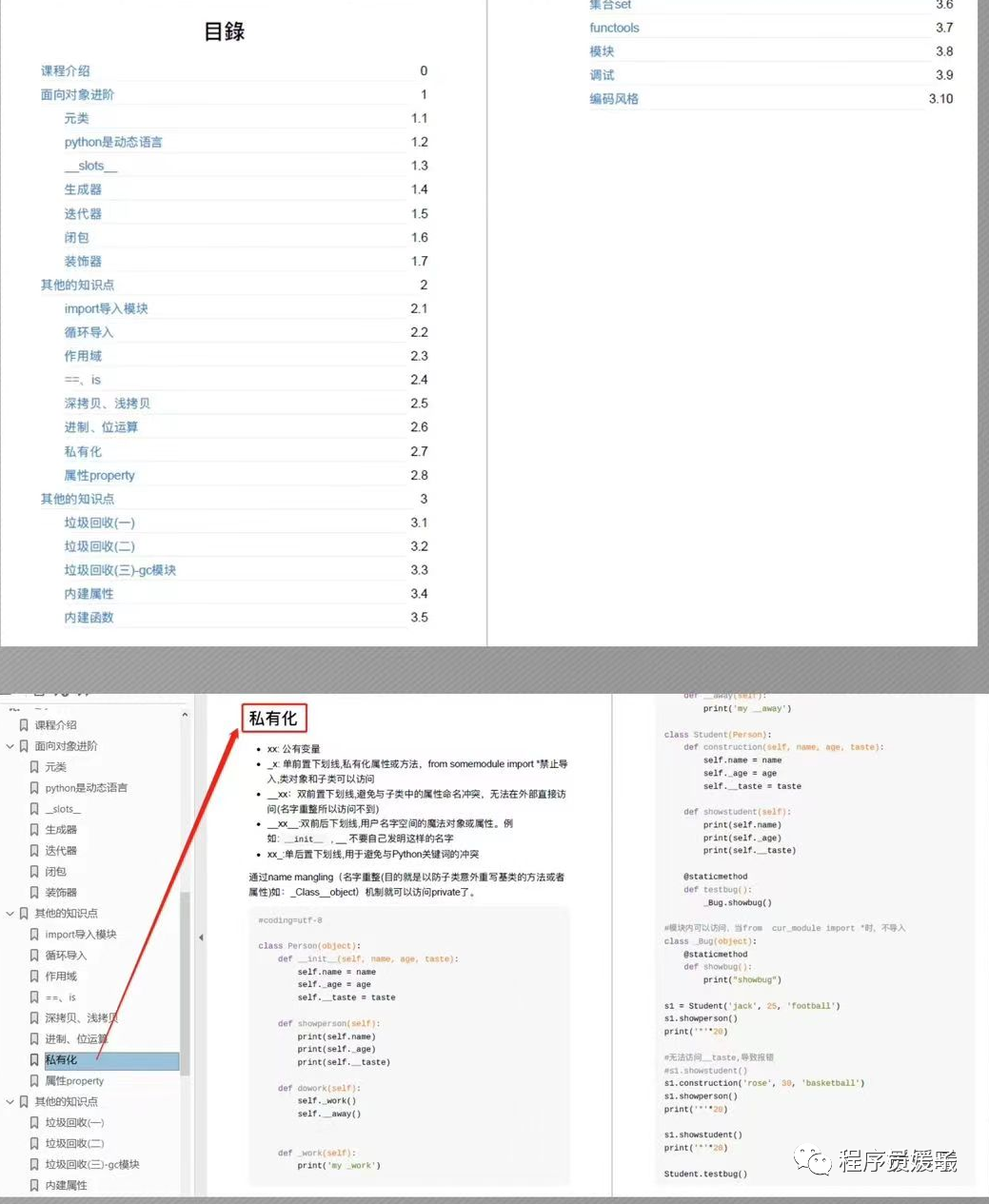Select the python是动态语言 bookmark in sidebar

coord(86,788)
